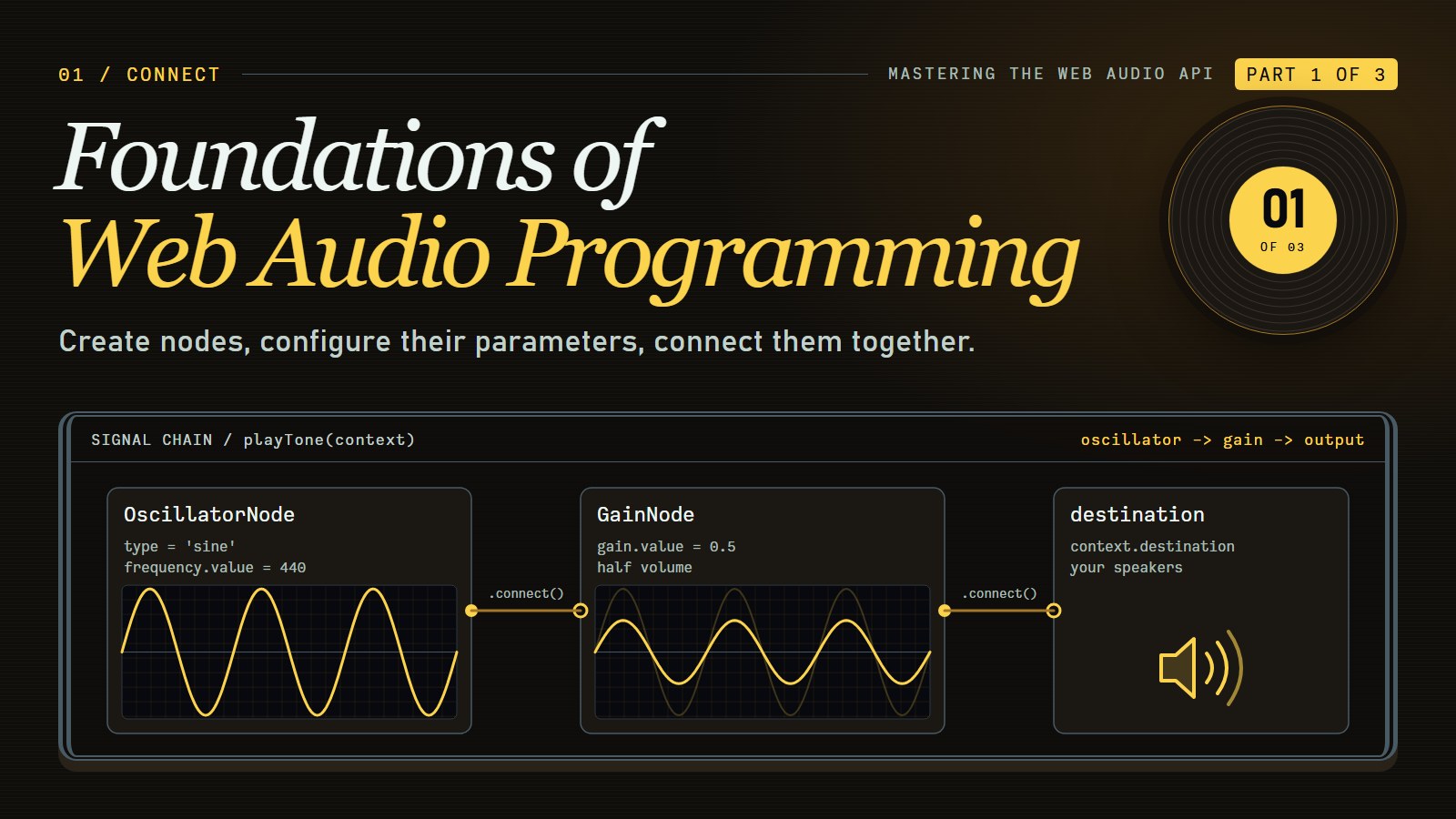Select the PART 1 OF 3 badge
This screenshot has width=1456, height=819.
(x=1316, y=75)
